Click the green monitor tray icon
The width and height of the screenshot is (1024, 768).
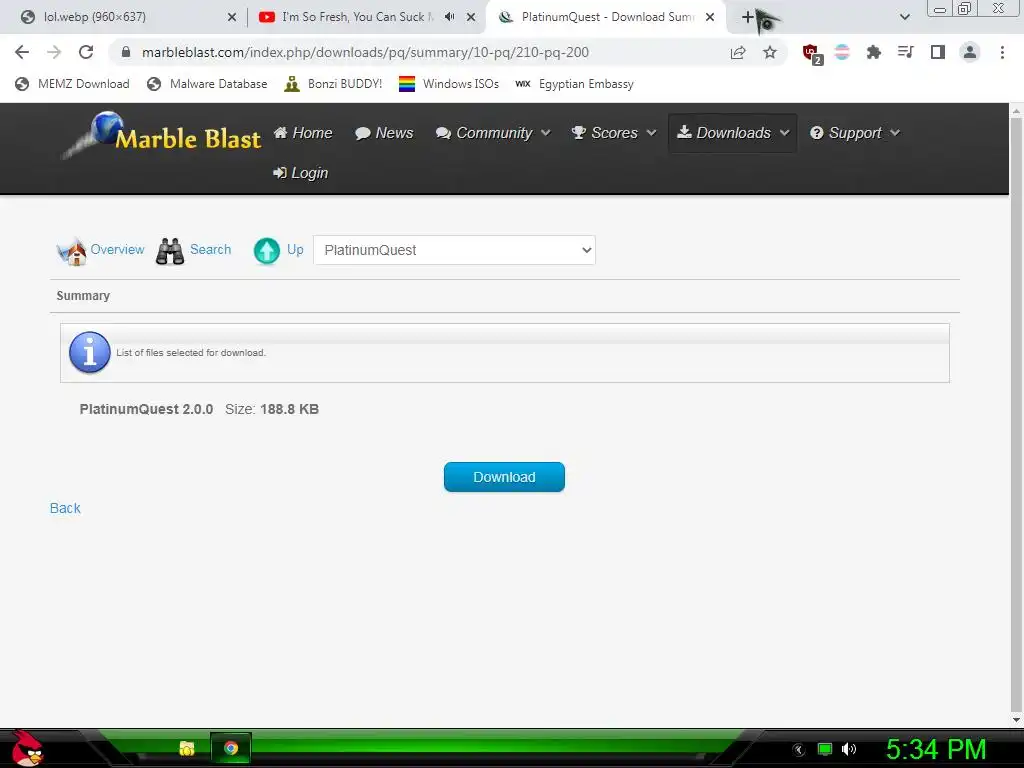(x=825, y=749)
